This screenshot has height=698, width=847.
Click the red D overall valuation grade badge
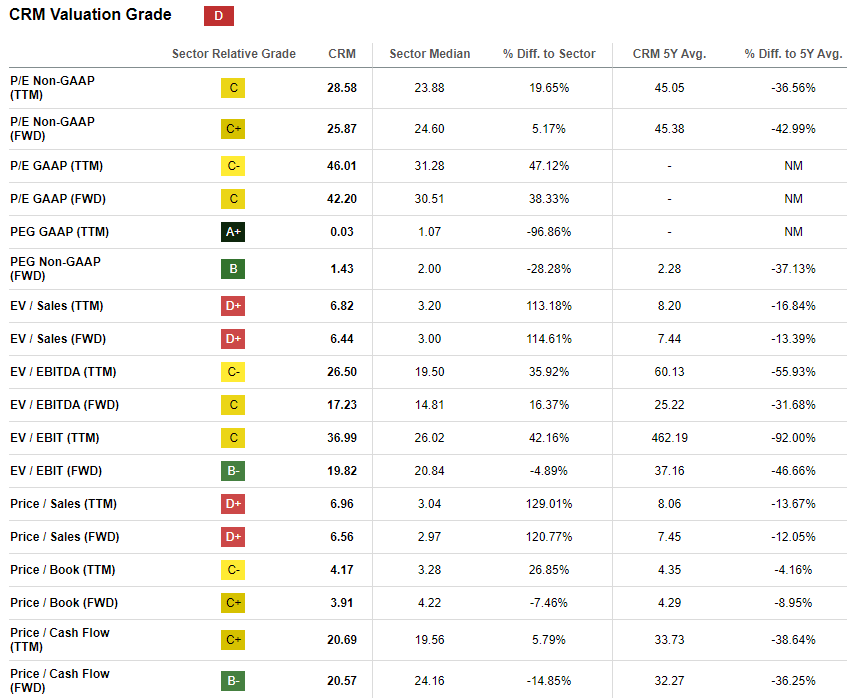click(219, 16)
